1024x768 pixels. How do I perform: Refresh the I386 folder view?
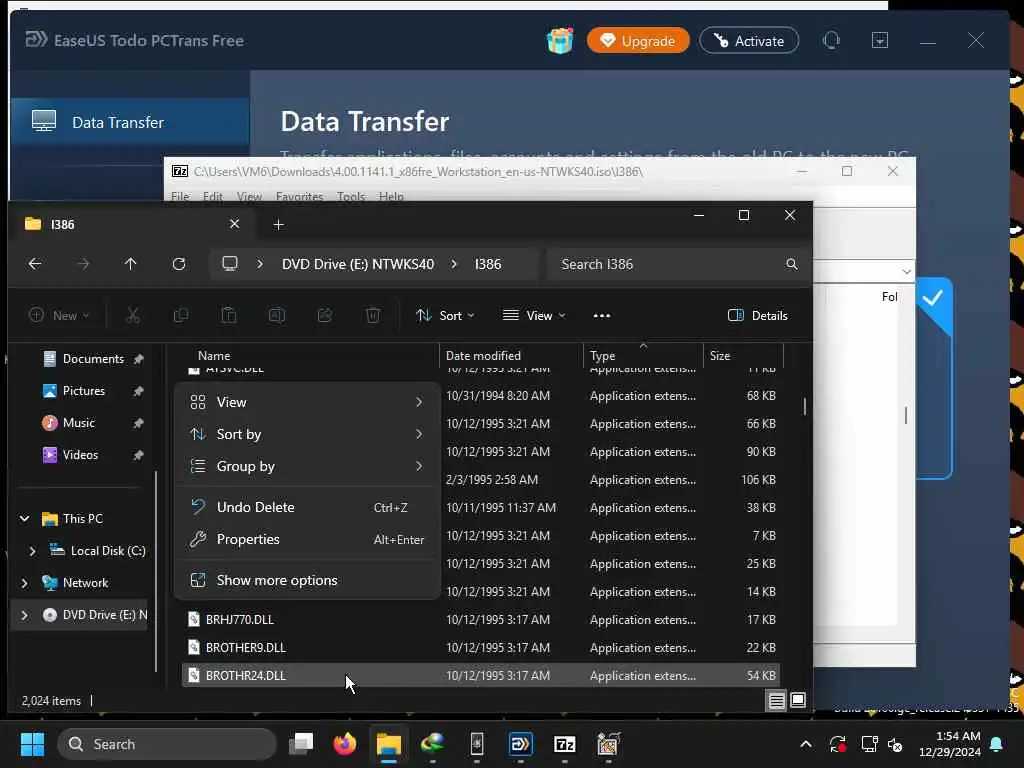179,264
